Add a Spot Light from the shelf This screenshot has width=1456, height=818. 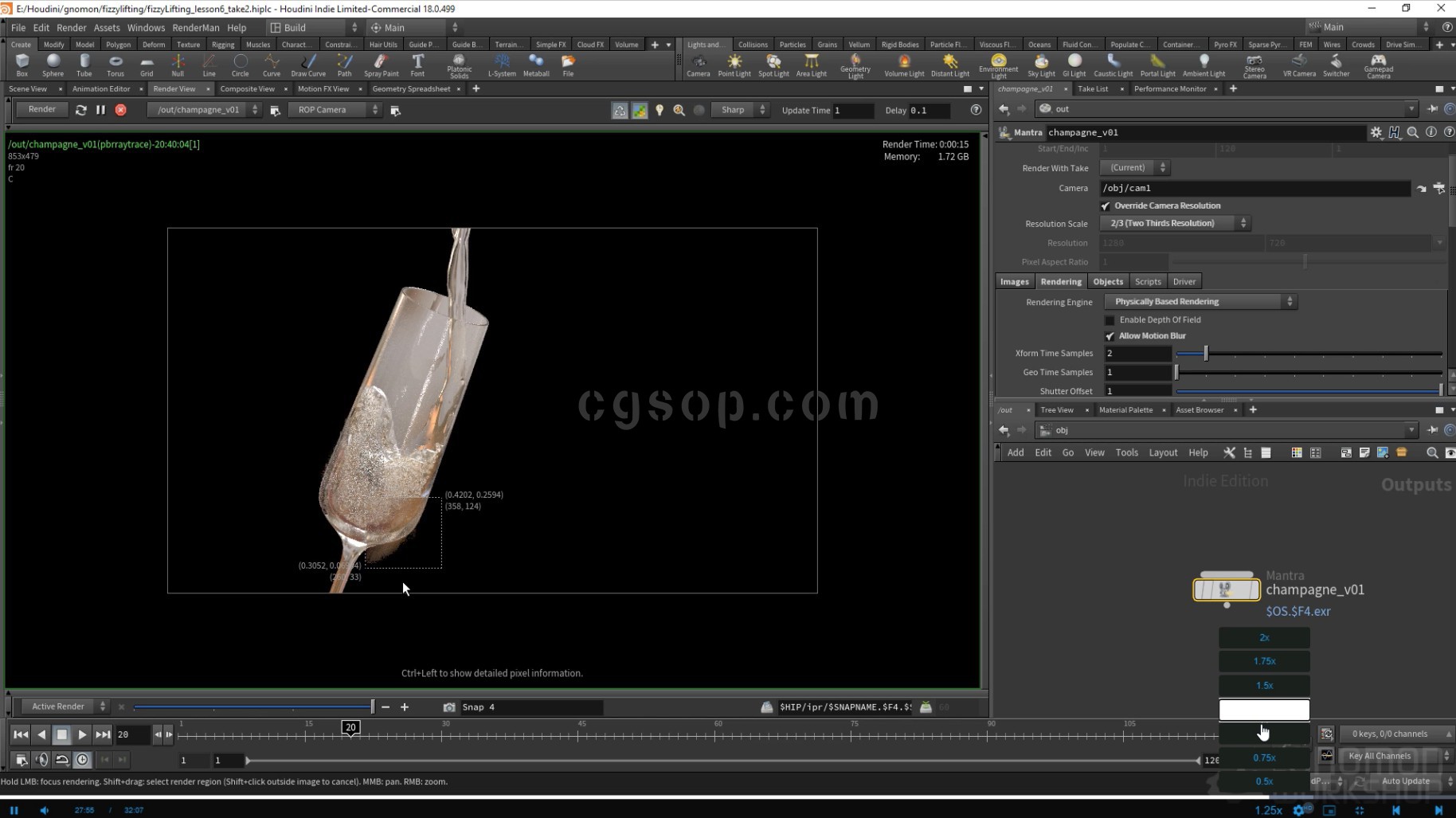tap(773, 65)
